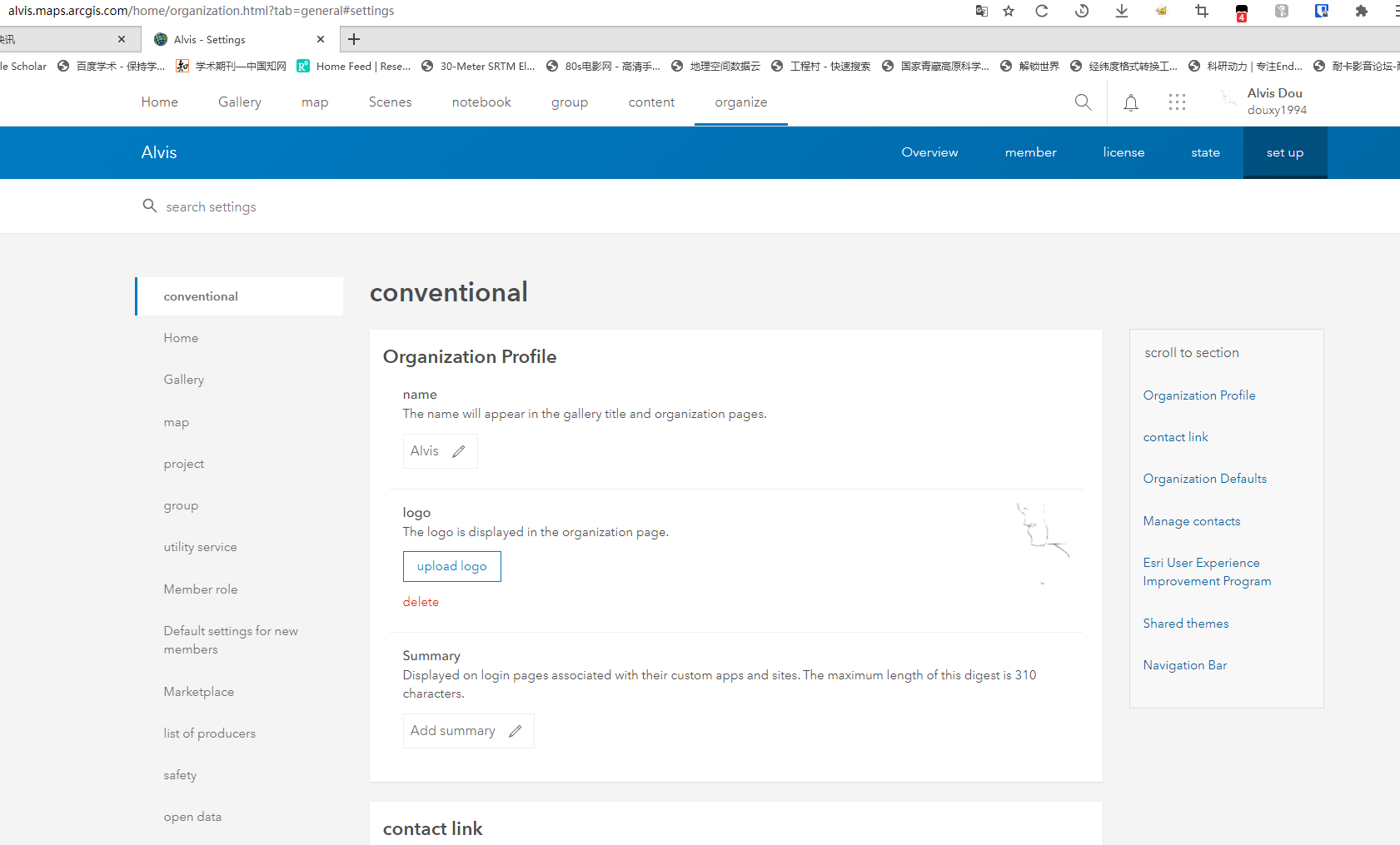
Task: Switch to the Alvis - Settings browser tab
Action: pos(211,39)
